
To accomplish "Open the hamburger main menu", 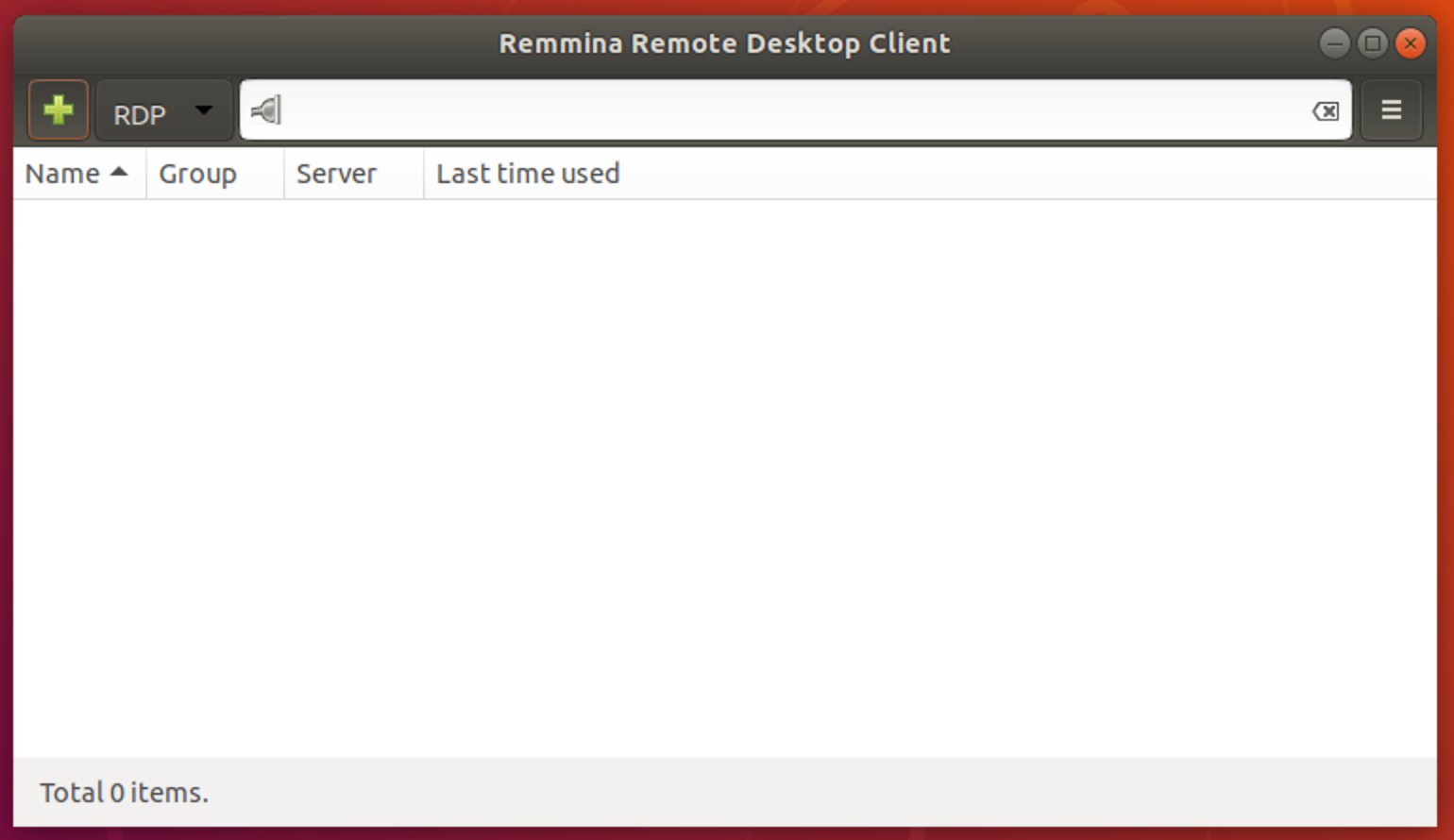I will coord(1391,110).
